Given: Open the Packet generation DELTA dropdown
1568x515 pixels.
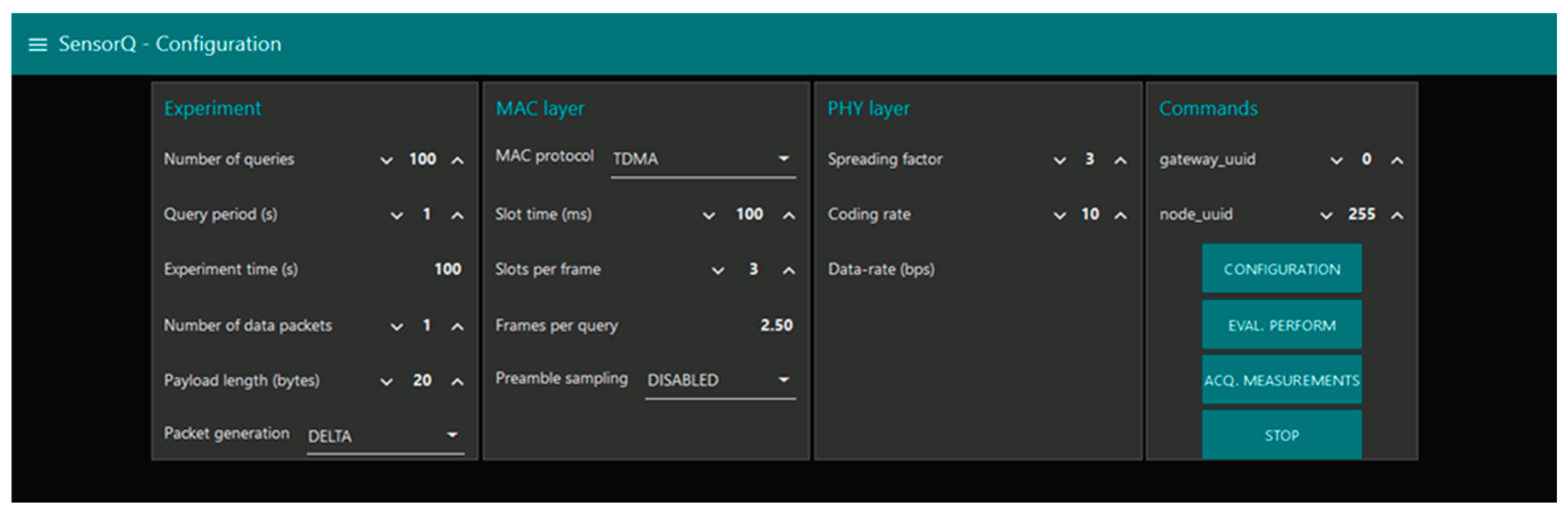Looking at the screenshot, I should [x=385, y=436].
